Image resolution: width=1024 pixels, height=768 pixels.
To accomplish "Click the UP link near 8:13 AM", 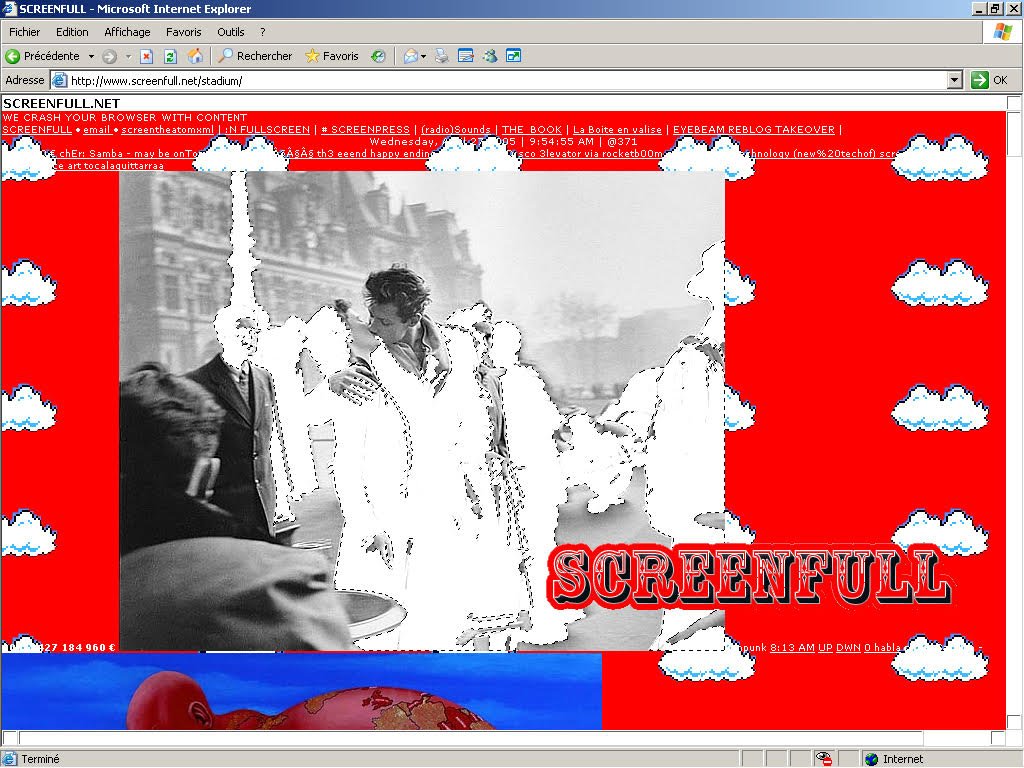I will point(825,647).
